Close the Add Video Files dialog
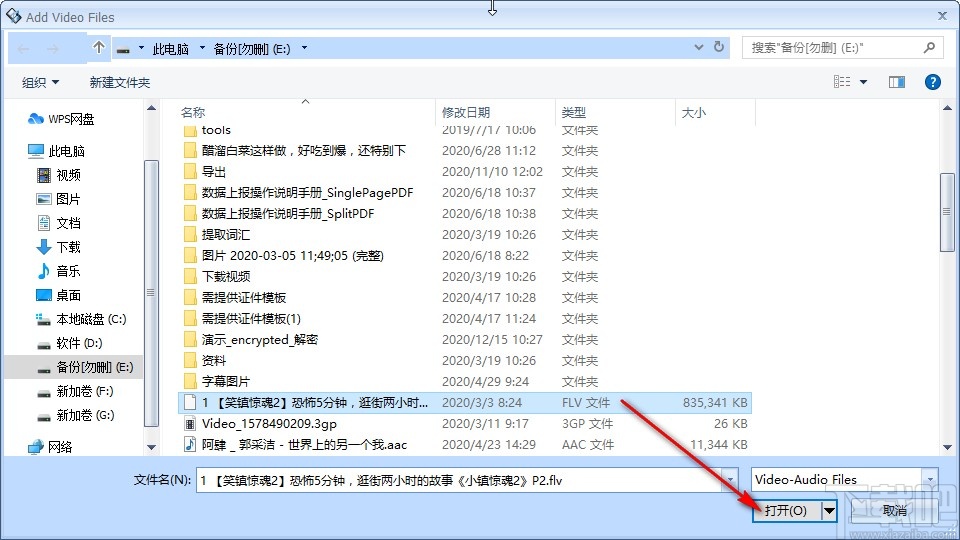Viewport: 960px width, 540px height. (942, 16)
